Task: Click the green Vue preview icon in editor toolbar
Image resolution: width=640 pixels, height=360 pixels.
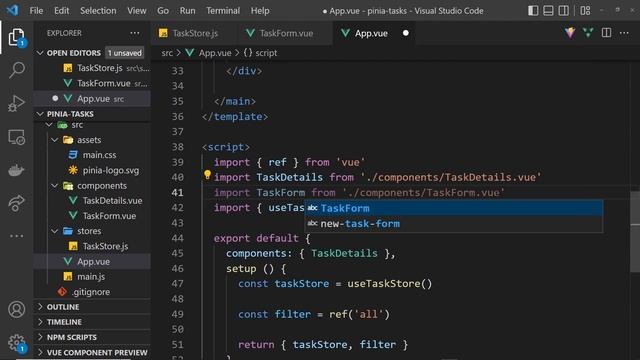Action: pos(588,33)
